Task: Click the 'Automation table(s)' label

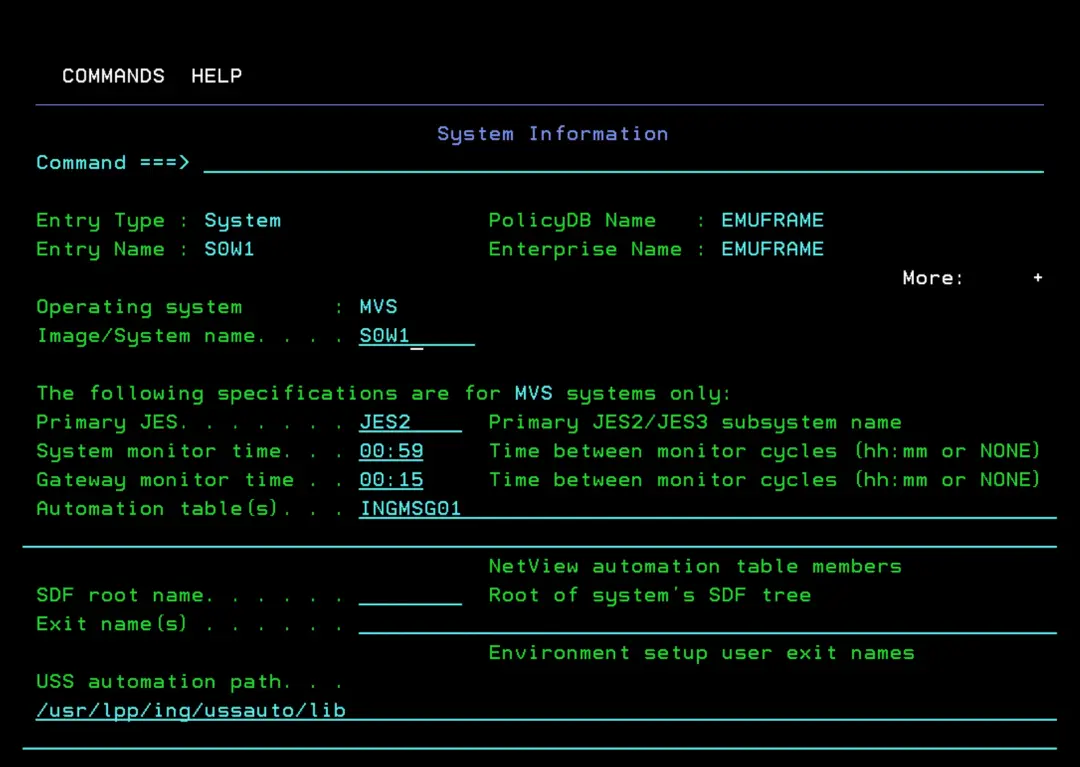Action: coord(156,509)
